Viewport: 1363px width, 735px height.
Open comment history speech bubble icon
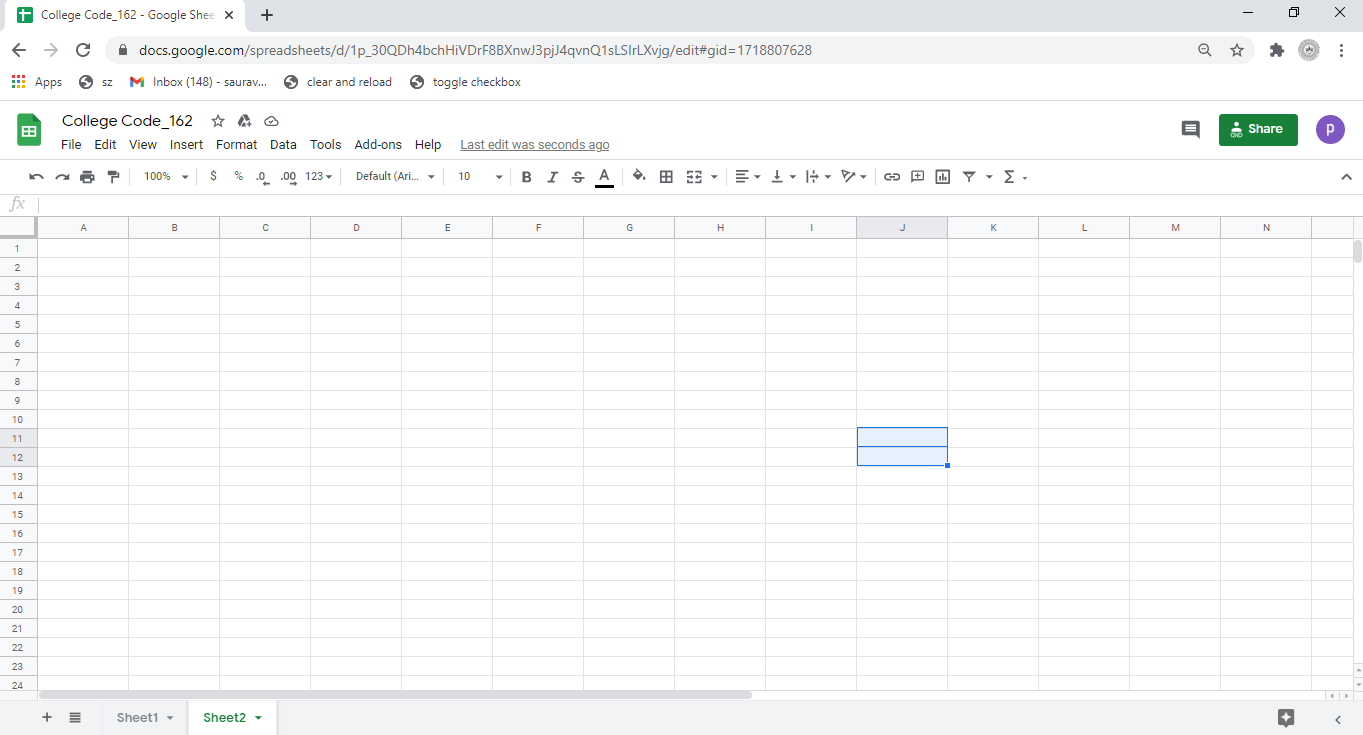pyautogui.click(x=1190, y=129)
